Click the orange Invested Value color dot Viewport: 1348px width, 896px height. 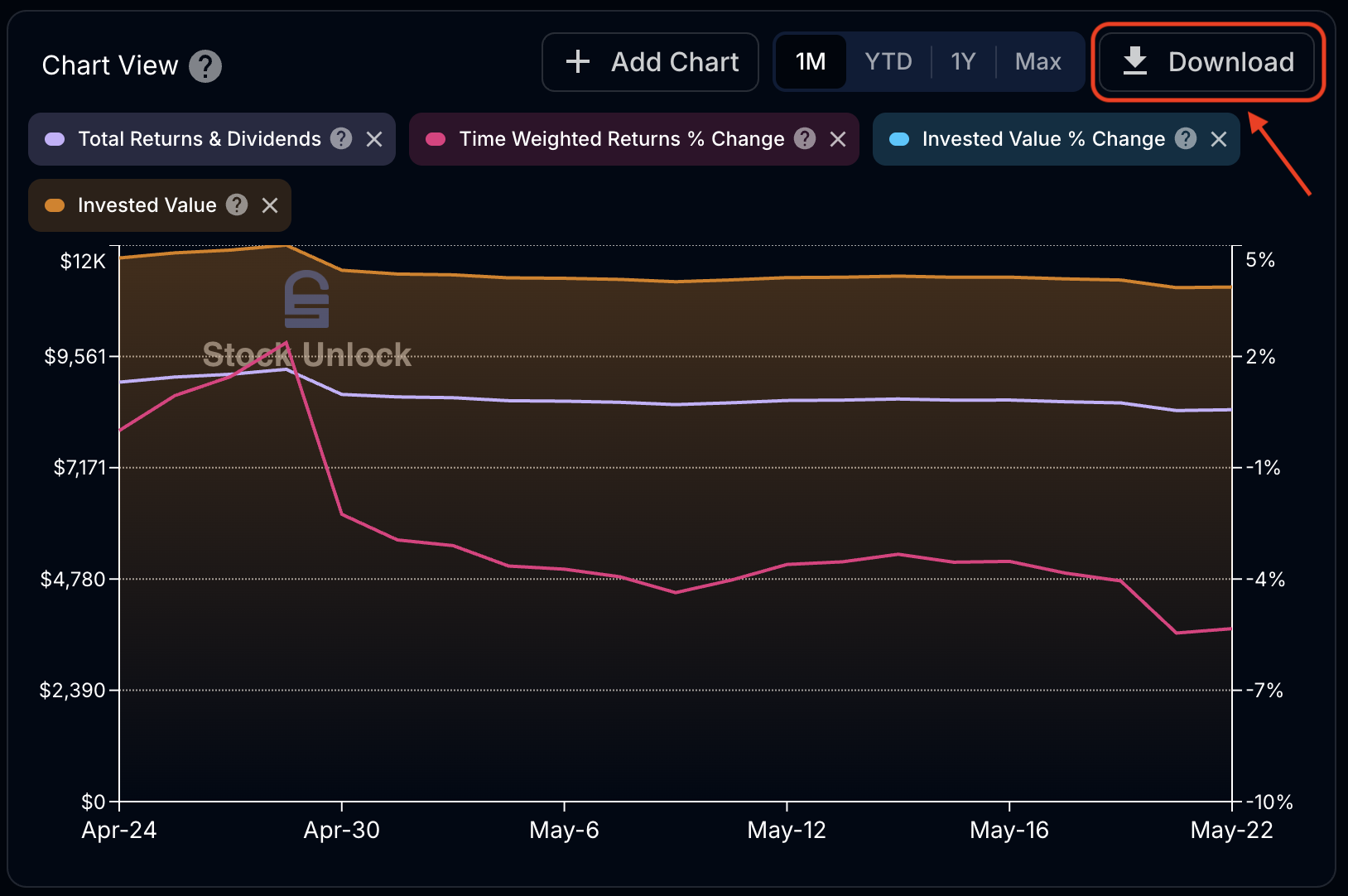55,205
